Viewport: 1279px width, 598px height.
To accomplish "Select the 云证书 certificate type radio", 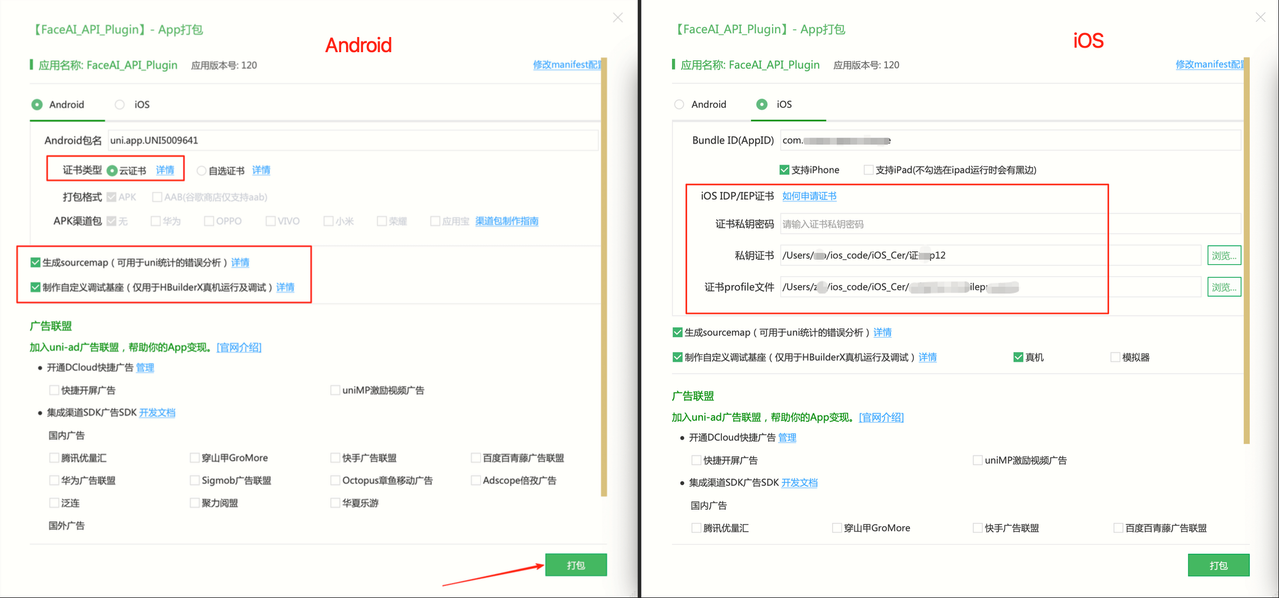I will pos(112,171).
